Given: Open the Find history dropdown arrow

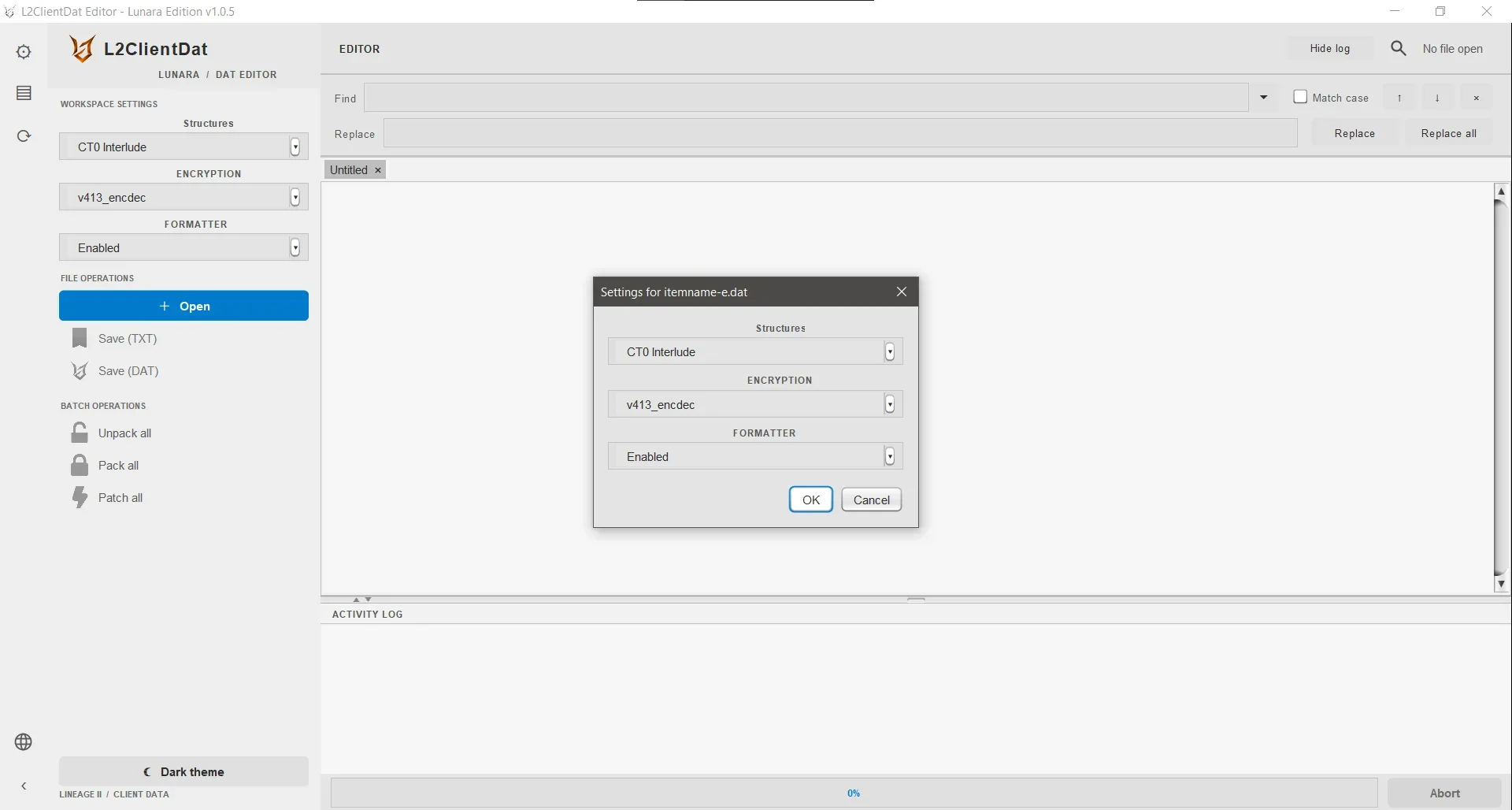Looking at the screenshot, I should pyautogui.click(x=1264, y=98).
